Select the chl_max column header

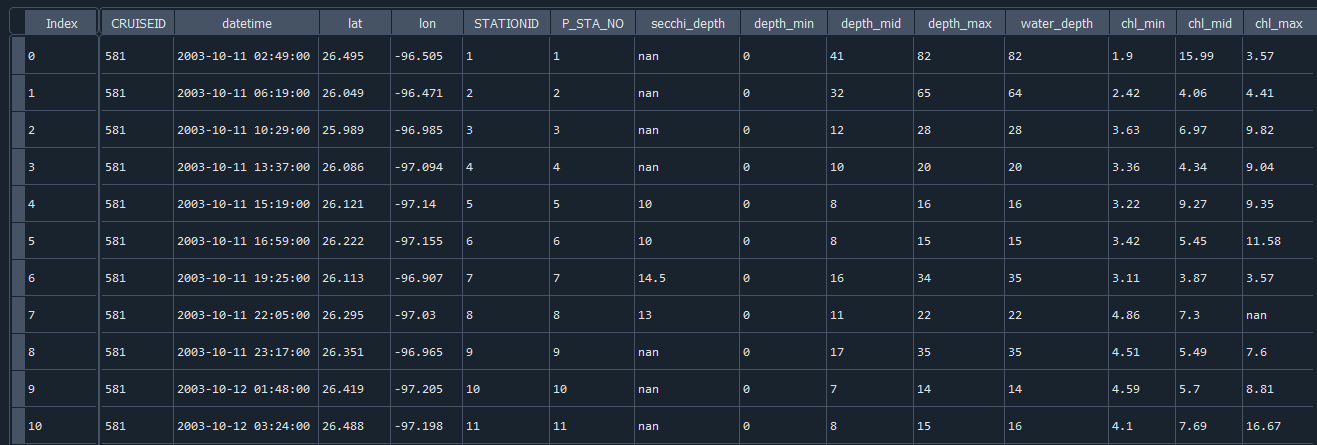coord(1277,23)
